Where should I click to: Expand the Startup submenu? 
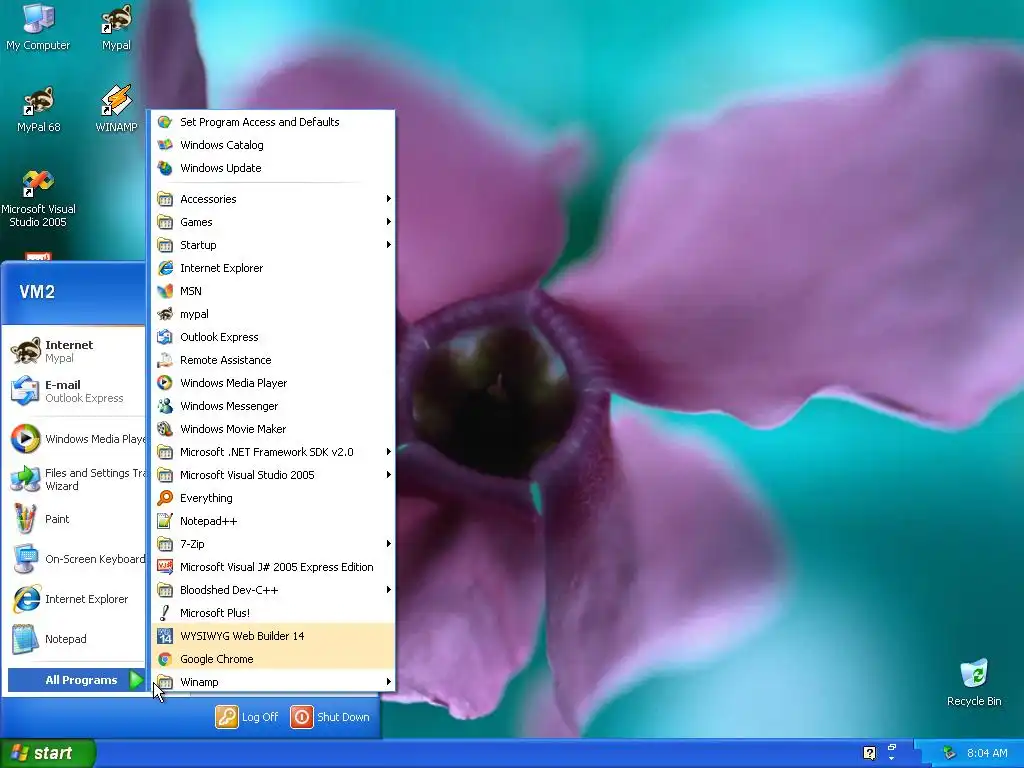pyautogui.click(x=273, y=245)
